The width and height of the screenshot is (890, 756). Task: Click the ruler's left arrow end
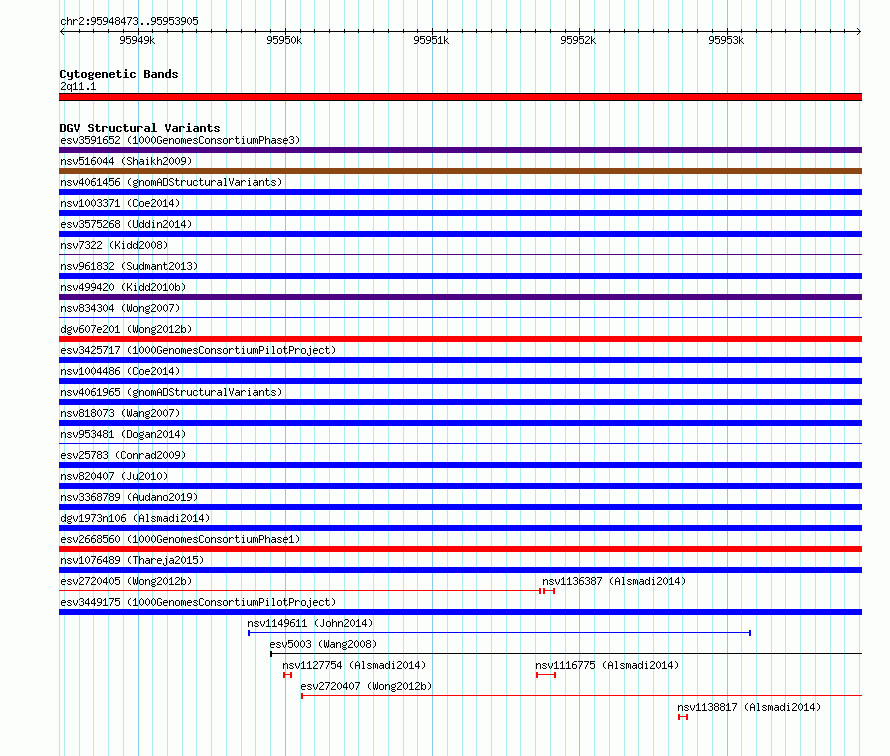pos(62,31)
